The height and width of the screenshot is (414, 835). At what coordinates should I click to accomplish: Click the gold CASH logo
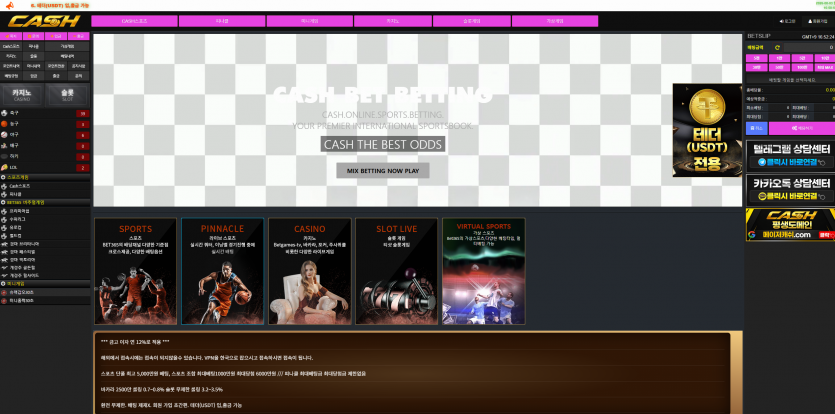coord(44,21)
